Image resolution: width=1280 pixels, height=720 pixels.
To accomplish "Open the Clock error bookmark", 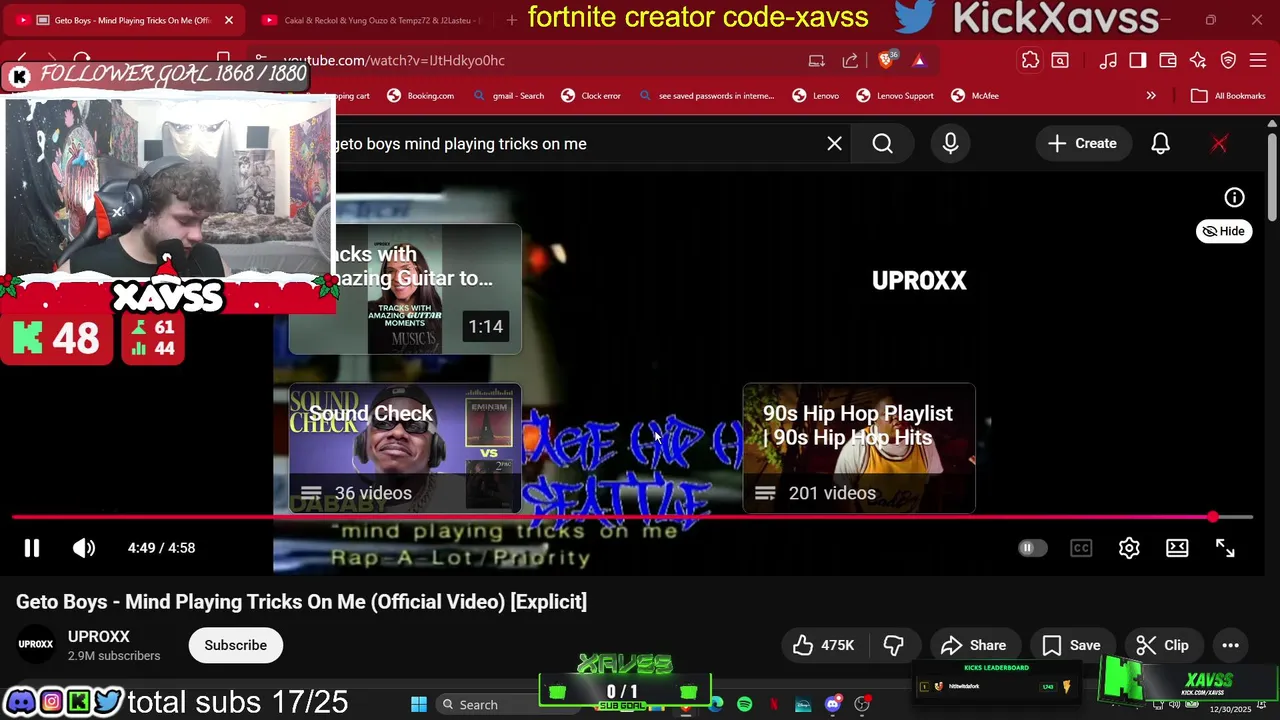I will coord(591,96).
